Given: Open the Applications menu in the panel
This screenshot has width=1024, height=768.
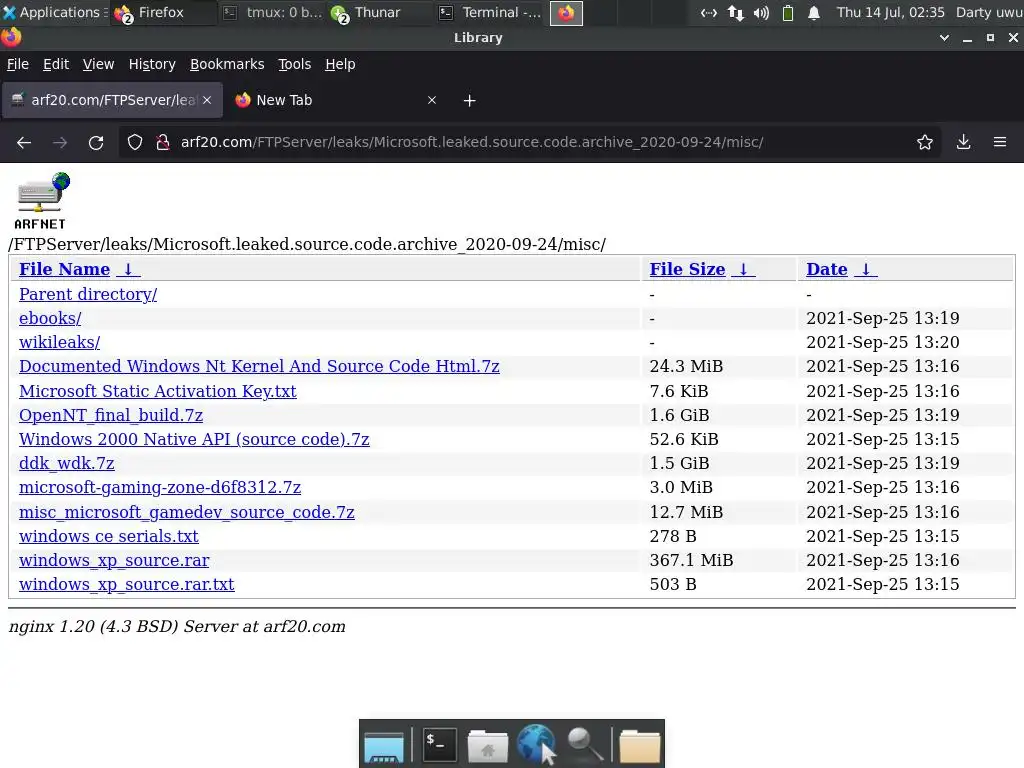Looking at the screenshot, I should 54,12.
